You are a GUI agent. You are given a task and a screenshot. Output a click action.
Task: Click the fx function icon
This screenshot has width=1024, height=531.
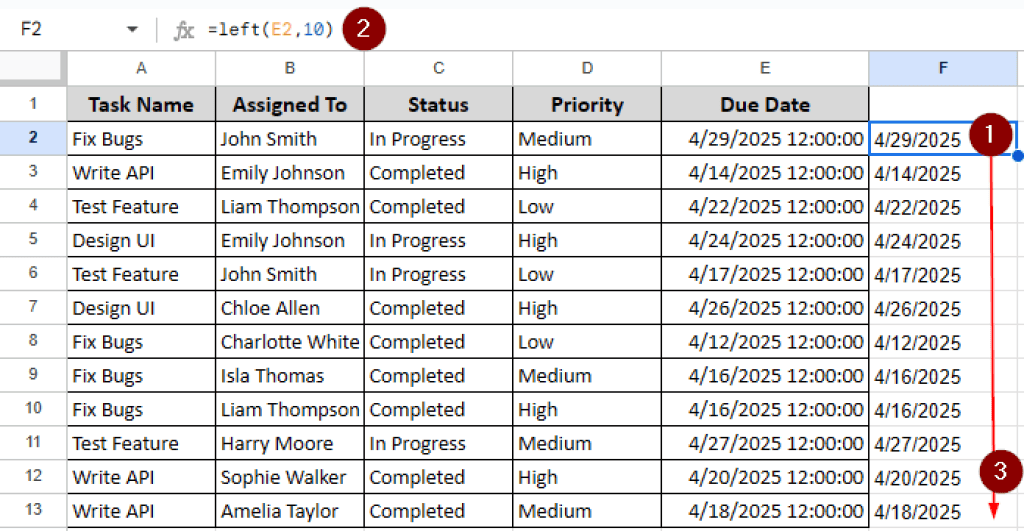(184, 30)
